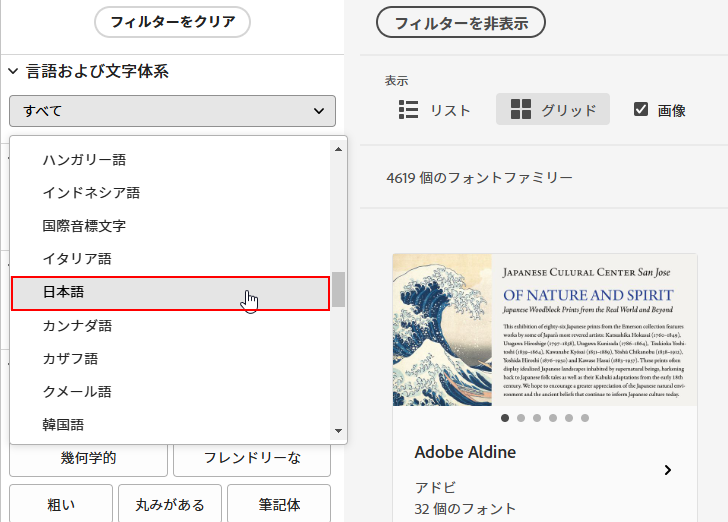Choose イタリア語 in the dropdown list
728x522 pixels.
point(170,259)
